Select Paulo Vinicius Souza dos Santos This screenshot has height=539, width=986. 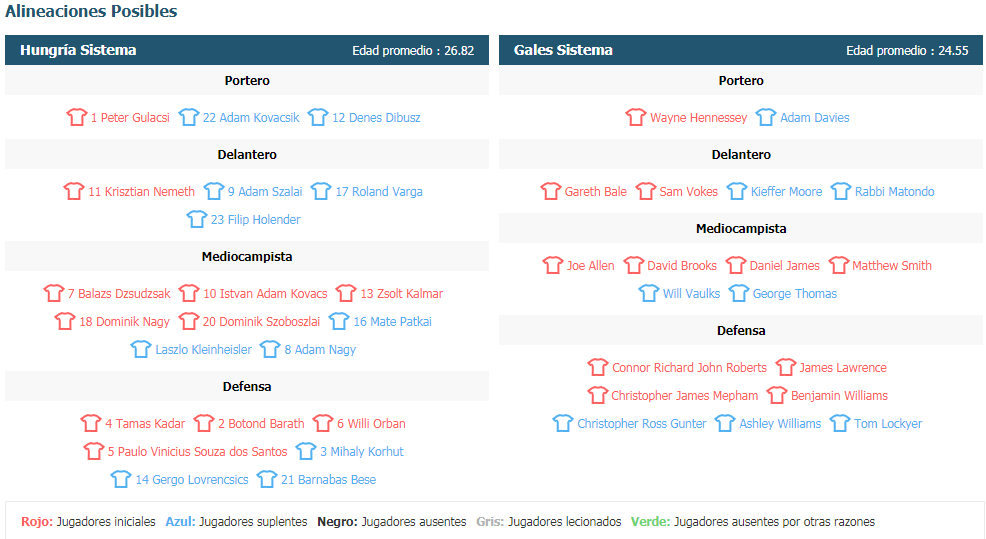tap(197, 452)
